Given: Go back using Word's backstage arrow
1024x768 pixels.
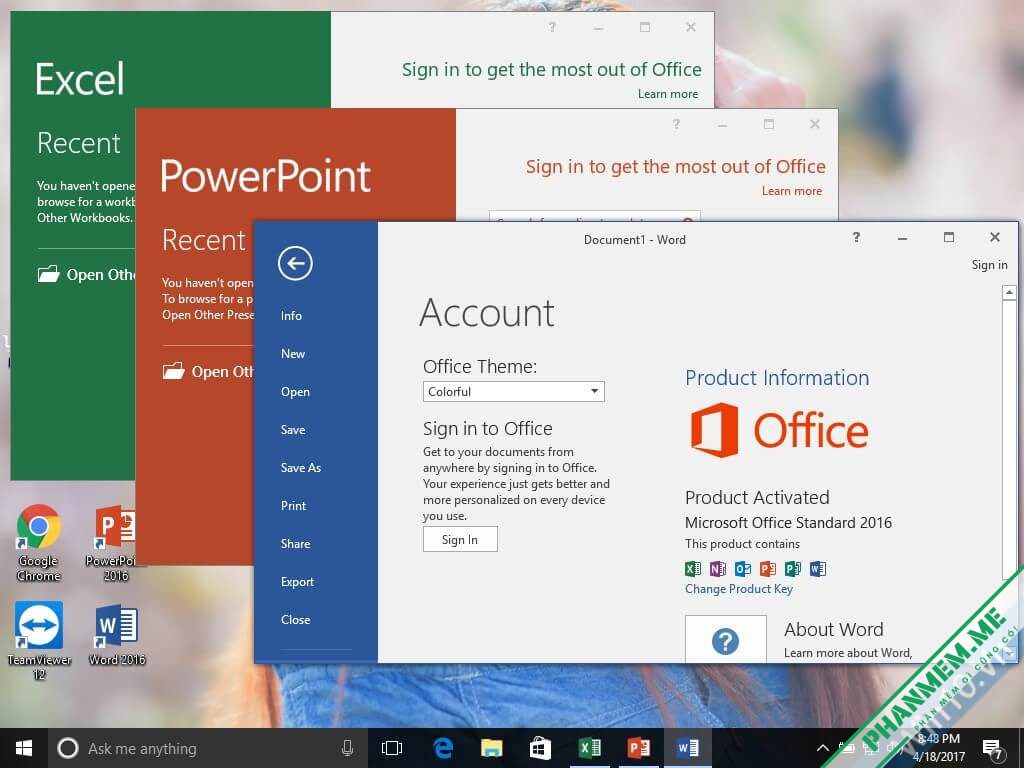Looking at the screenshot, I should point(295,263).
